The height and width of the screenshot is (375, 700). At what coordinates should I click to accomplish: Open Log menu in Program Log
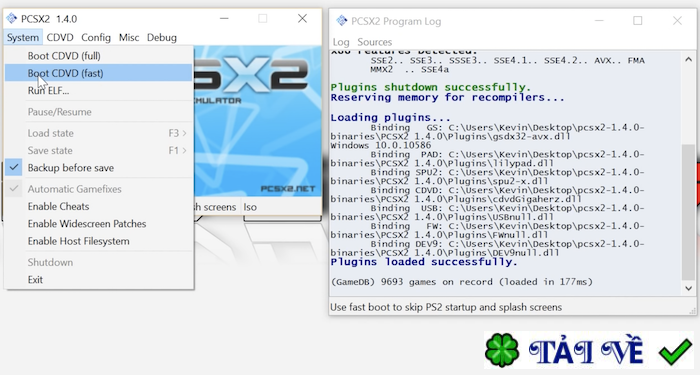point(341,42)
